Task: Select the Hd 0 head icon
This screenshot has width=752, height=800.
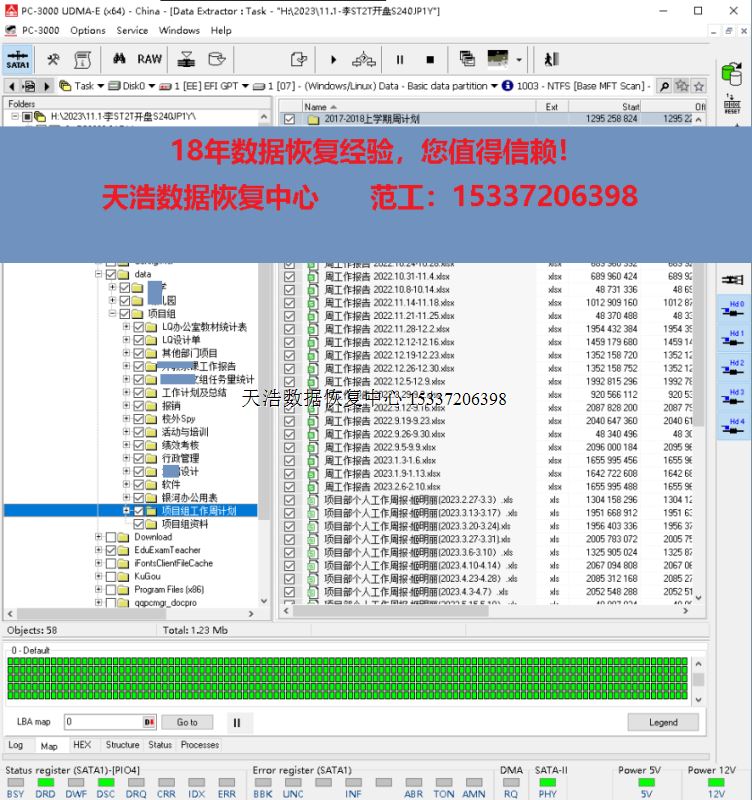Action: point(733,309)
